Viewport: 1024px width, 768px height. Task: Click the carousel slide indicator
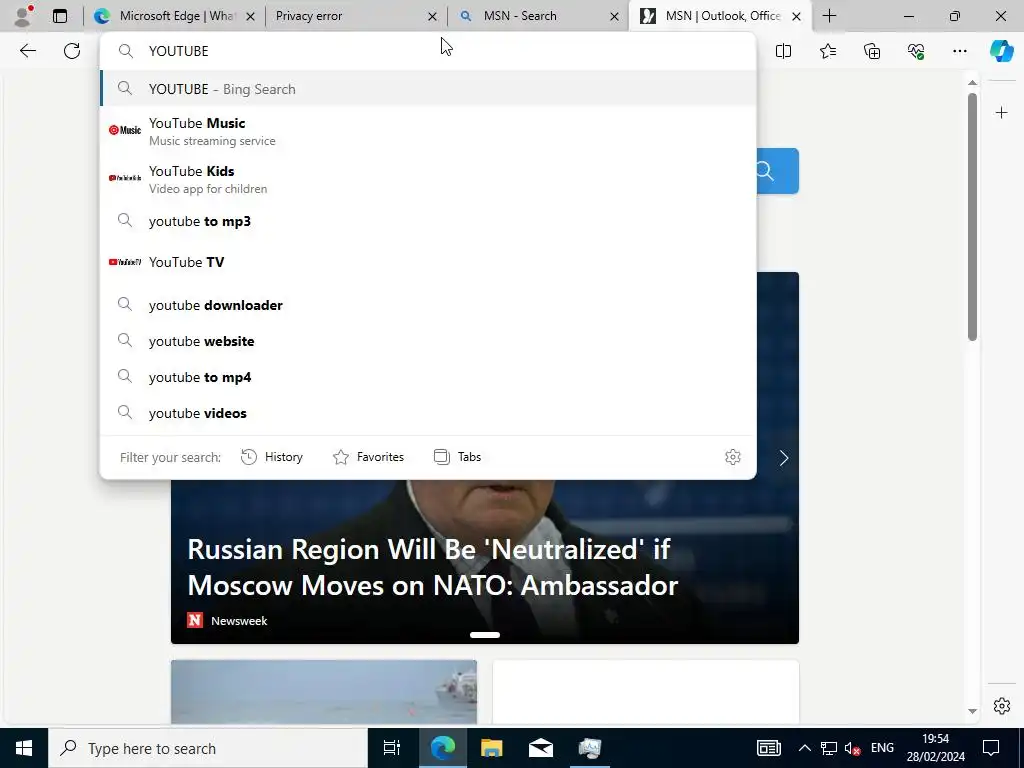tap(485, 635)
